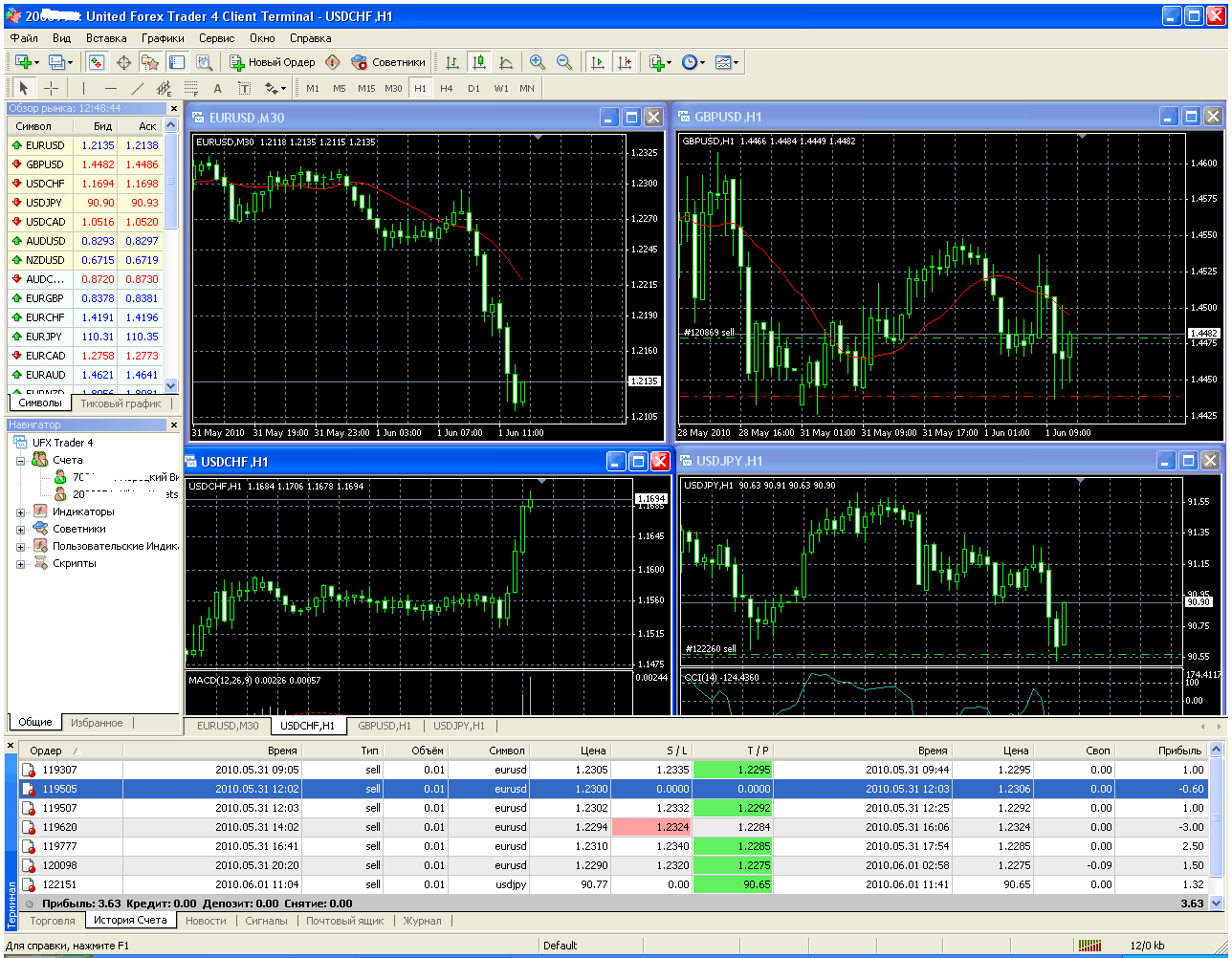Select the text label T tool
The image size is (1232, 958).
[244, 88]
